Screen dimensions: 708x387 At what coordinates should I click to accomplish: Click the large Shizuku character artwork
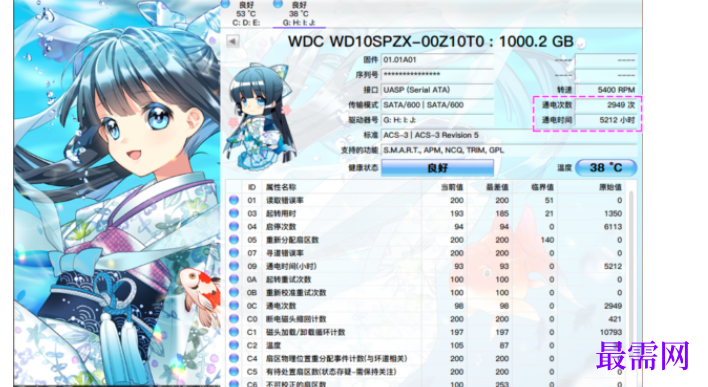point(116,193)
